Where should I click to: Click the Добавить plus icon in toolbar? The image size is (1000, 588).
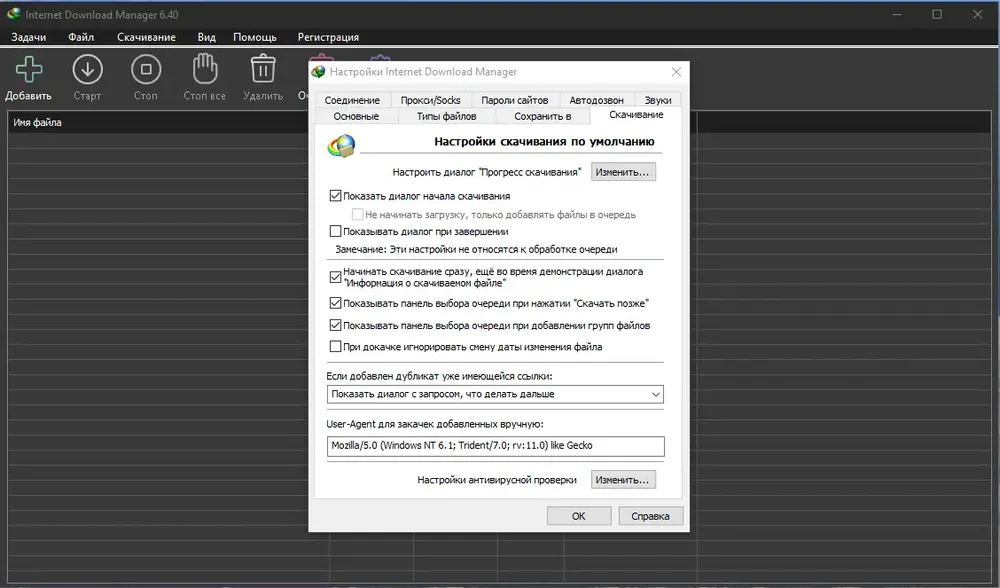pos(29,70)
